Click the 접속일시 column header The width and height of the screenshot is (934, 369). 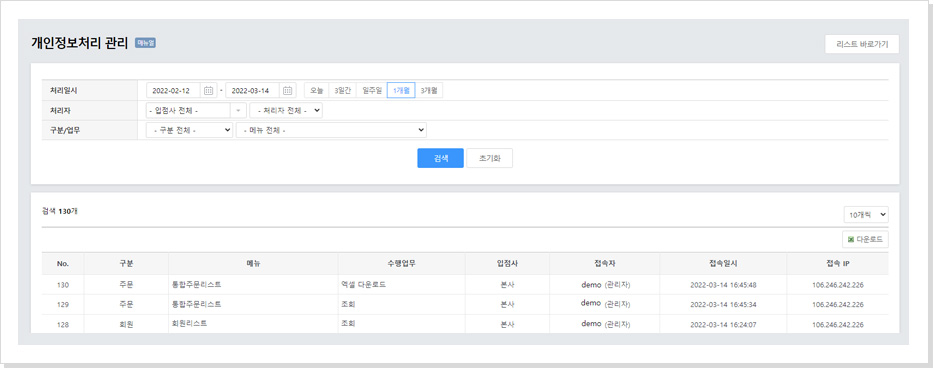coord(723,263)
